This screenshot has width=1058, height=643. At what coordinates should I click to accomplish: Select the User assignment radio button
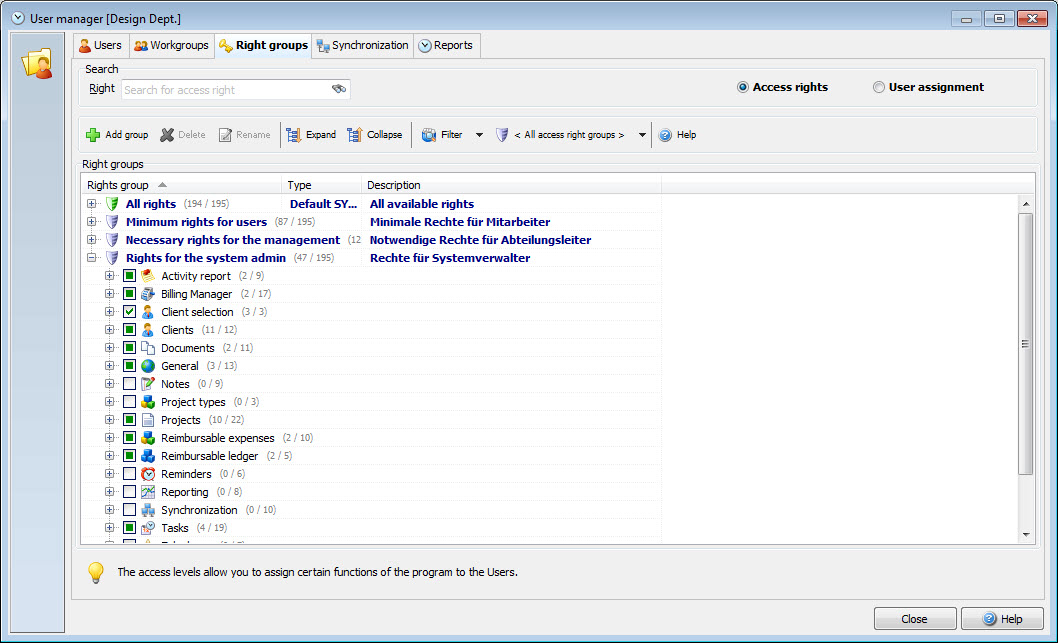point(879,87)
